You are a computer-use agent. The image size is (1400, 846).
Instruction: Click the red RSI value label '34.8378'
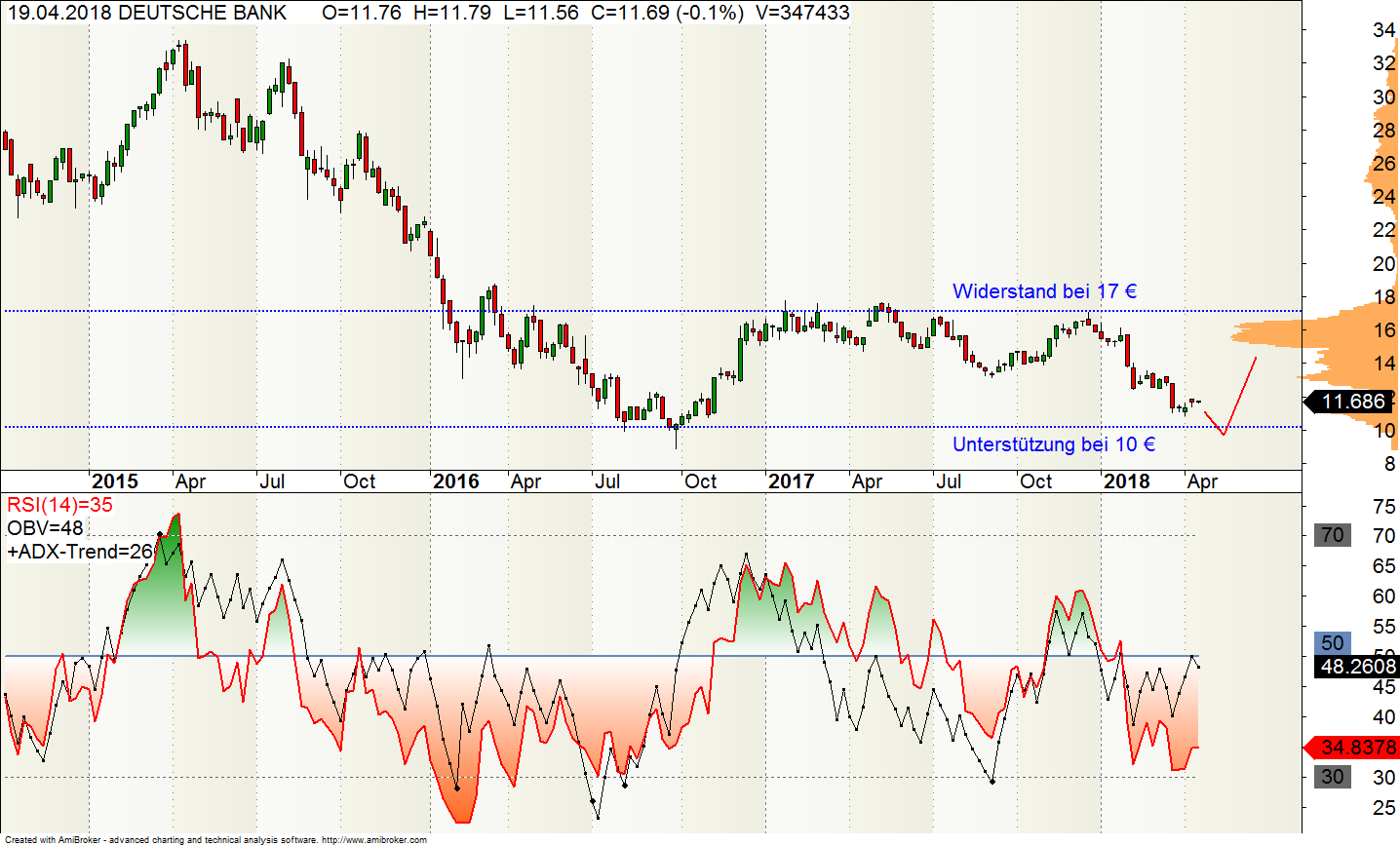(x=1350, y=748)
